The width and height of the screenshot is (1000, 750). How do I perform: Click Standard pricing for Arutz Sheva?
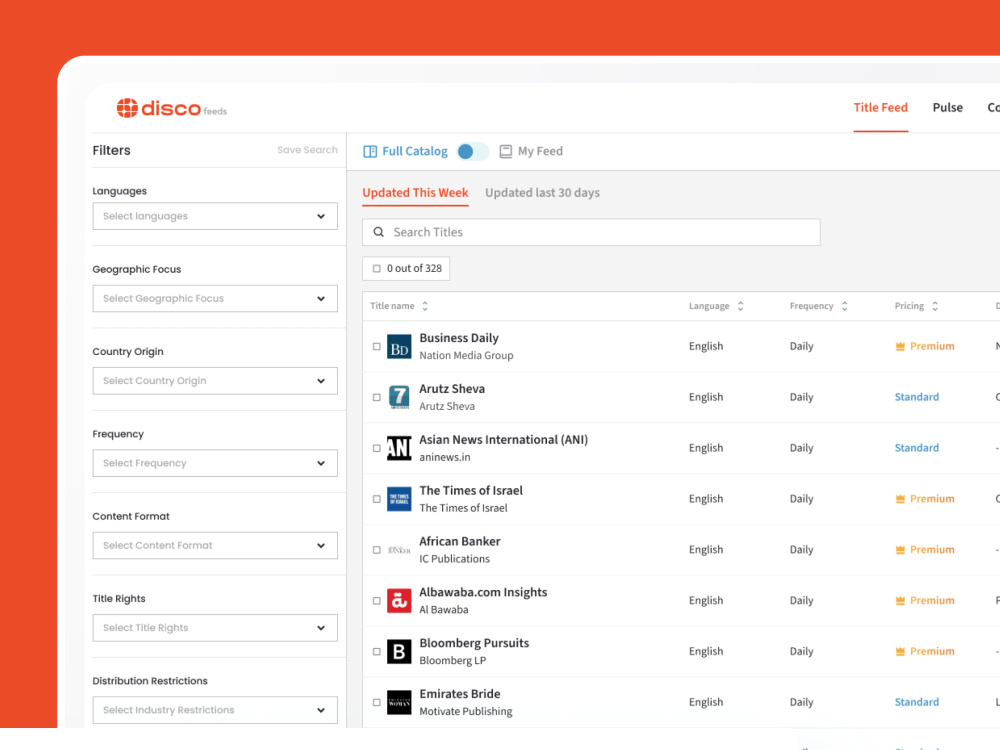[x=916, y=397]
